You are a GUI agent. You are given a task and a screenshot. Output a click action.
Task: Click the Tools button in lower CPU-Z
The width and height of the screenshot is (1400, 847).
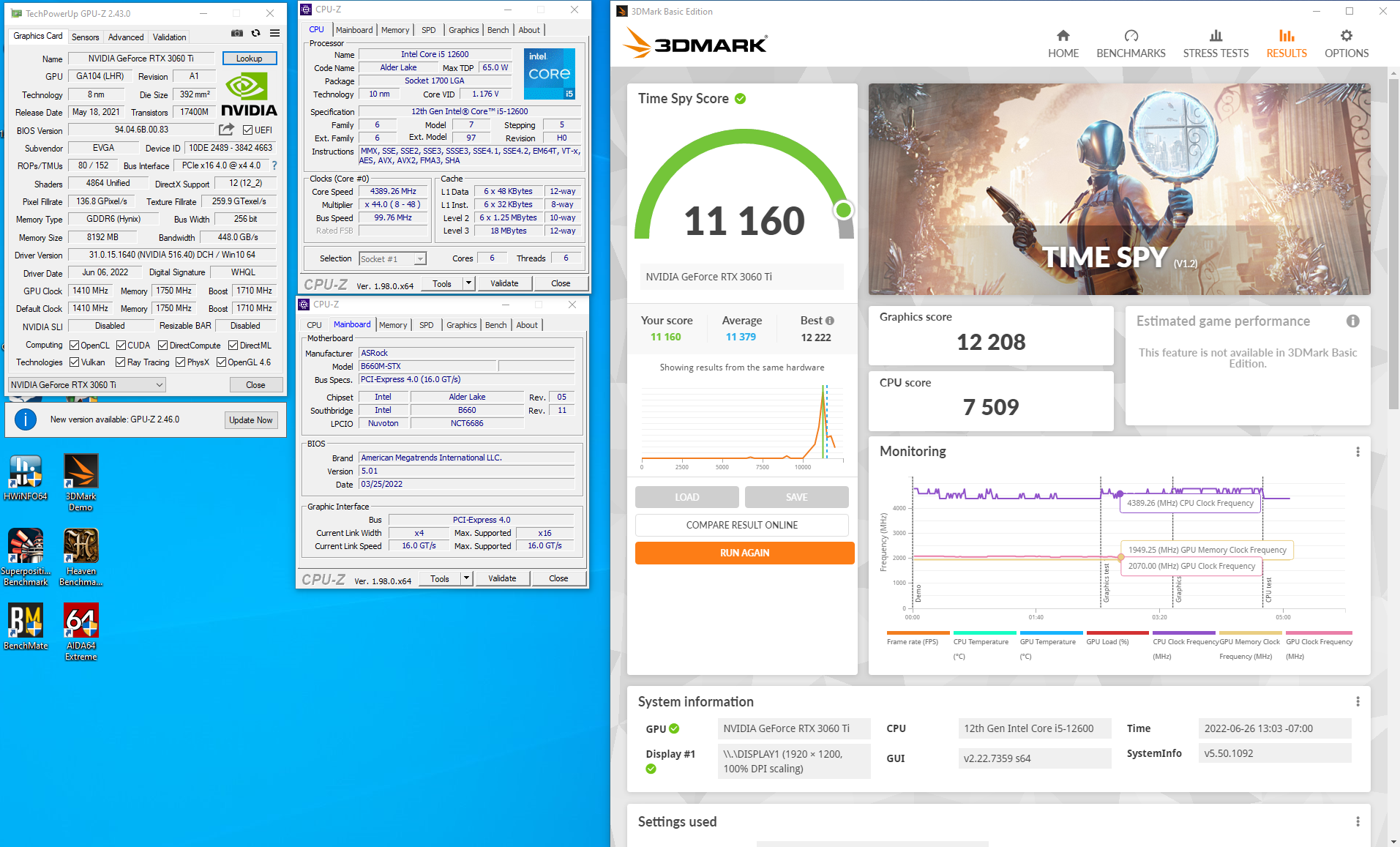point(440,578)
